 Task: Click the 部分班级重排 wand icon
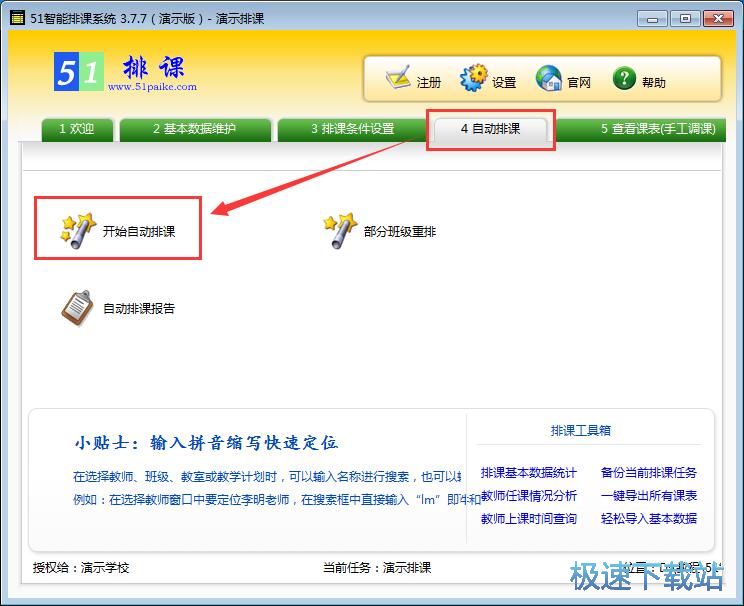tap(340, 231)
